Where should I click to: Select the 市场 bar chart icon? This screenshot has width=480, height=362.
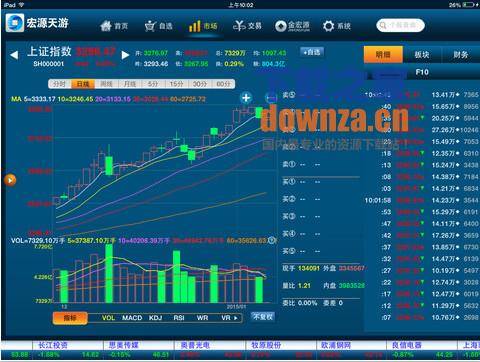click(x=194, y=26)
